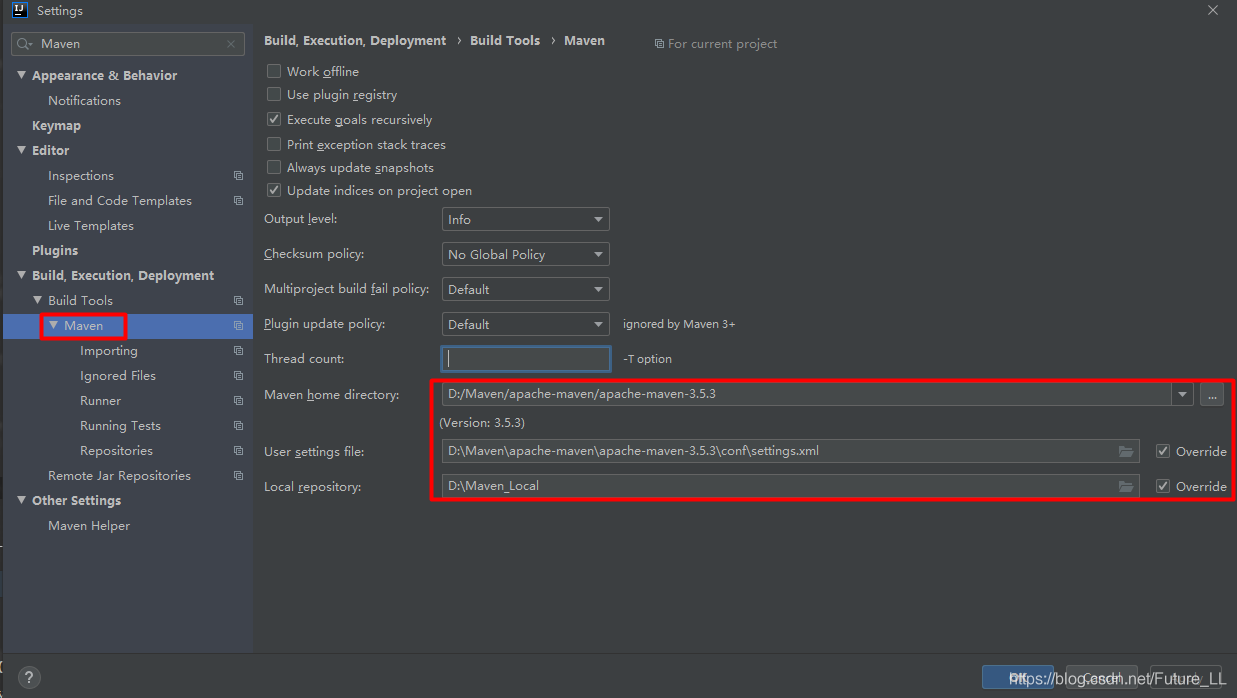
Task: Open the Plugins settings page
Action: pos(55,250)
